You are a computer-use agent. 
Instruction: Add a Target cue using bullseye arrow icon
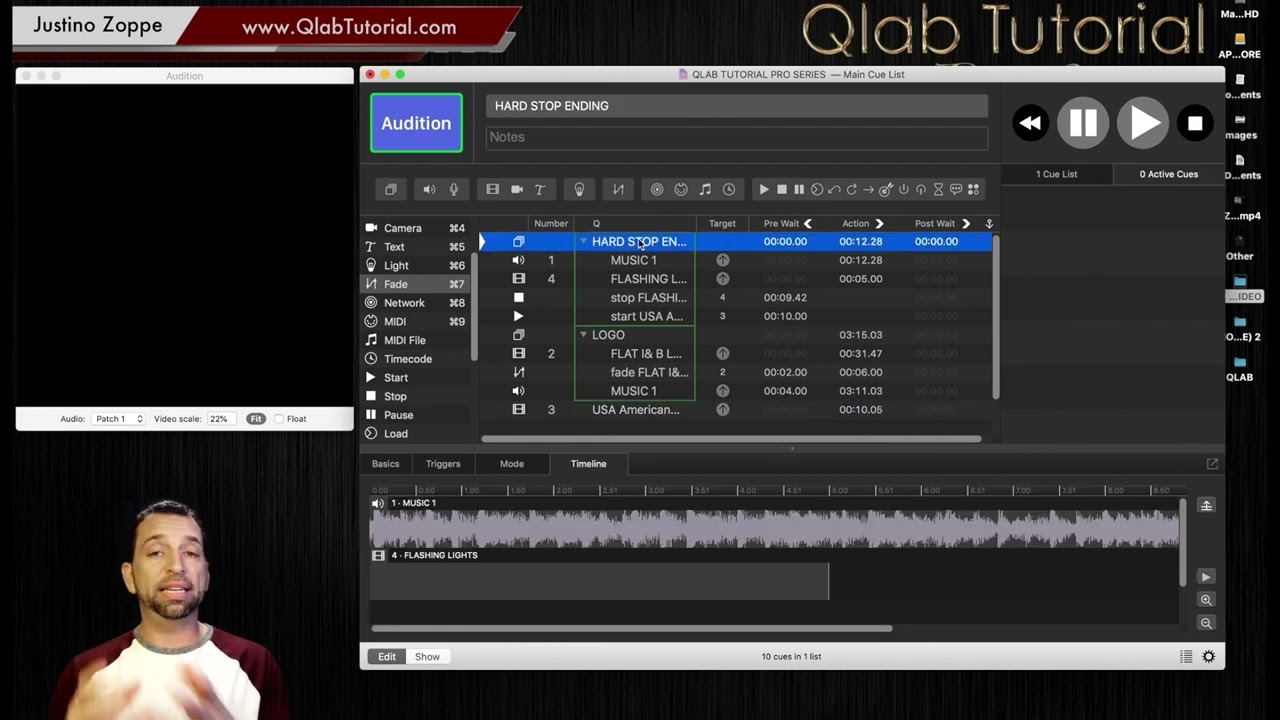pyautogui.click(x=886, y=189)
